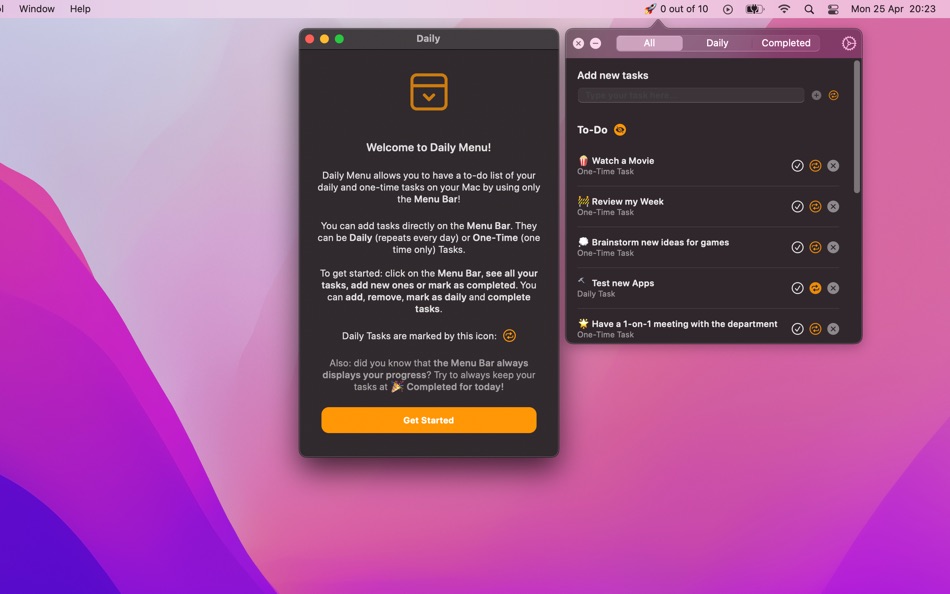Select the Review my Week task title
The width and height of the screenshot is (950, 594).
tap(628, 201)
